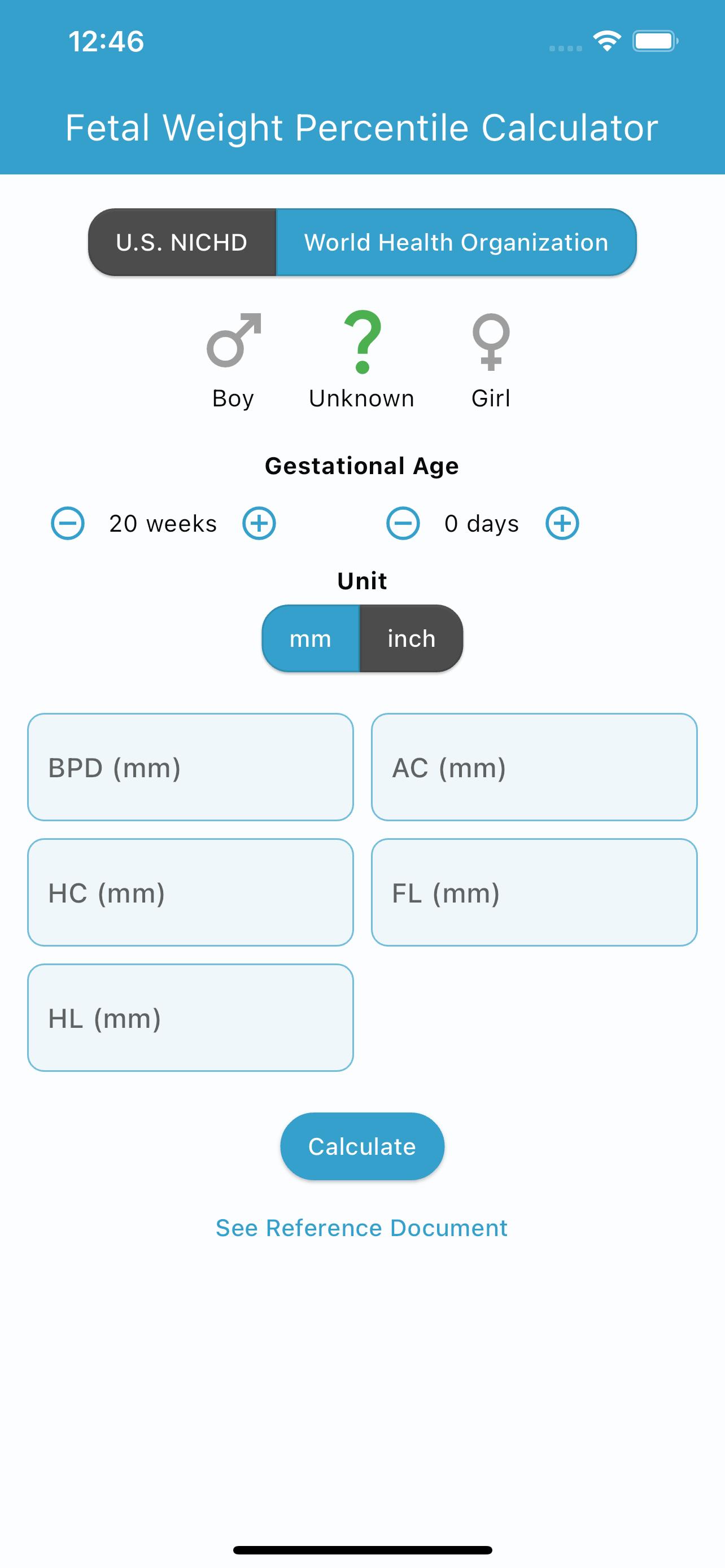
Task: Select the Girl female symbol icon
Action: 491,341
